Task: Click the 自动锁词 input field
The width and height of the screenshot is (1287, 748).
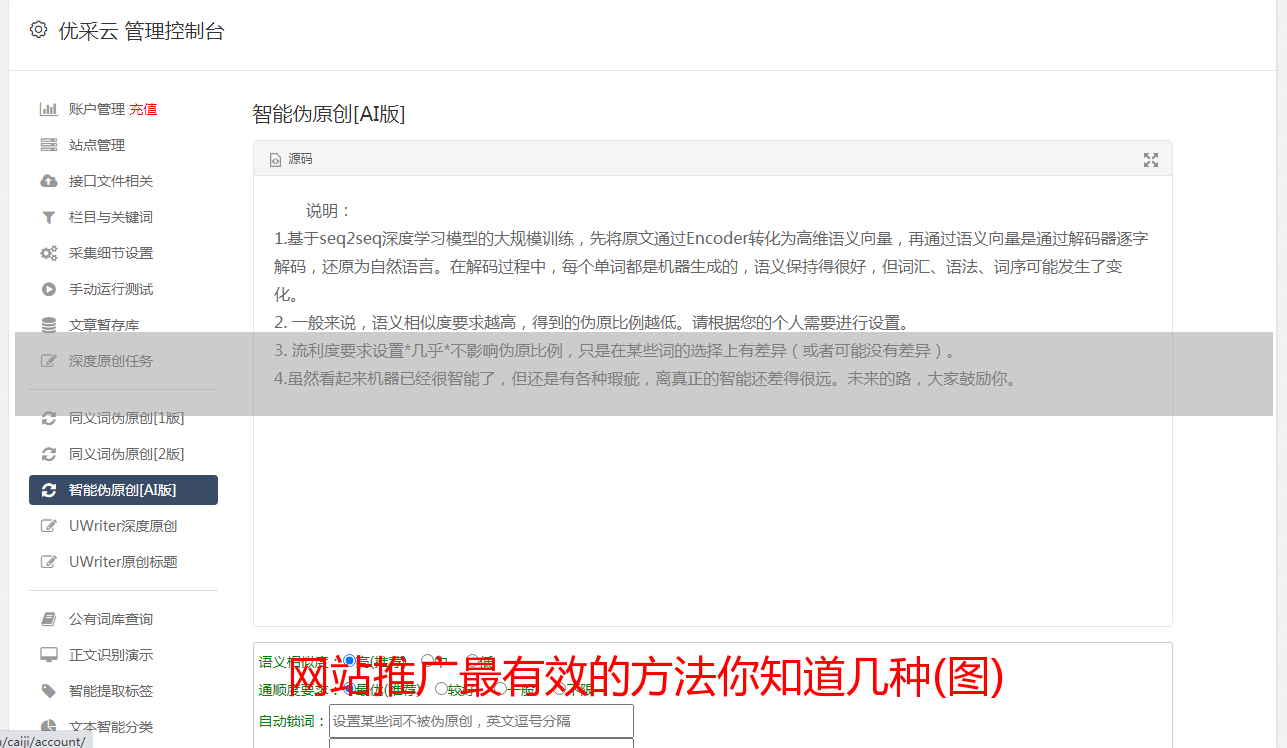Action: click(x=481, y=721)
